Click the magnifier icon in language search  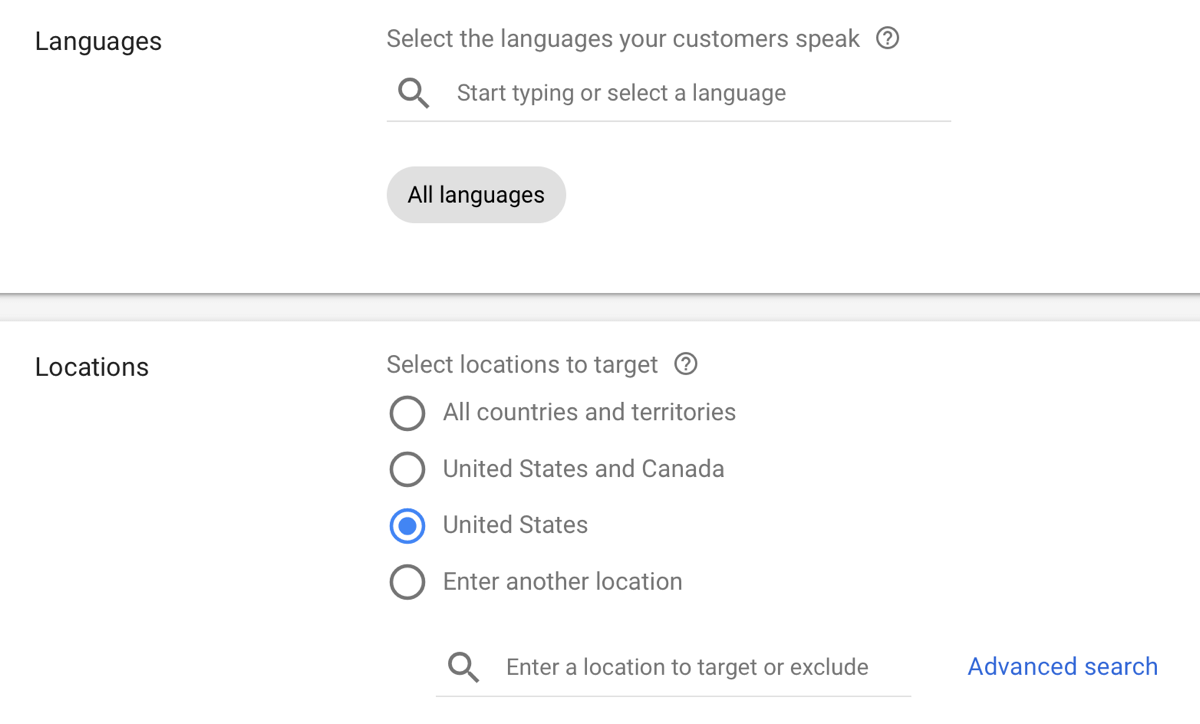413,93
